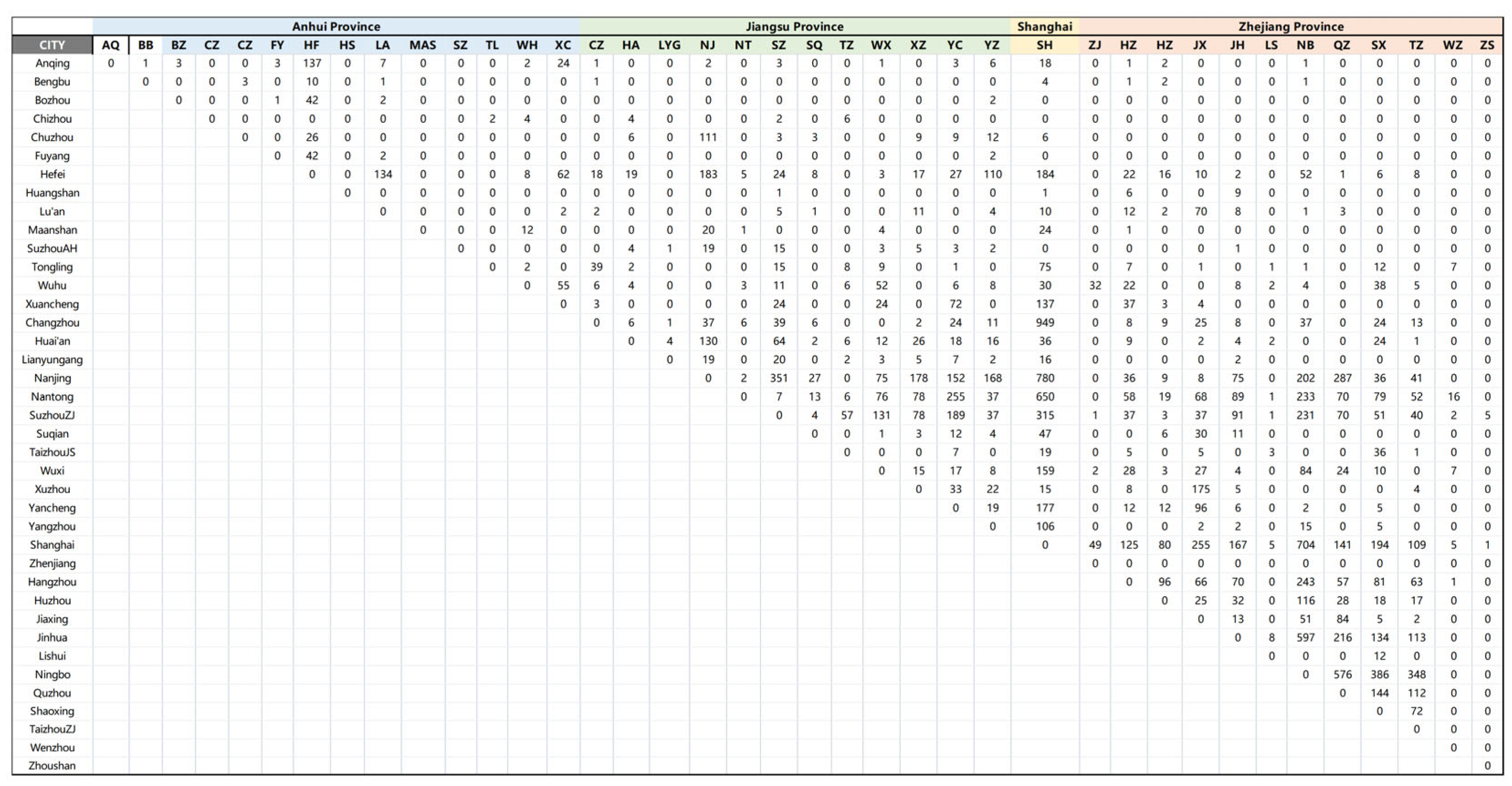
Task: Click the ZS column header
Action: (1487, 45)
